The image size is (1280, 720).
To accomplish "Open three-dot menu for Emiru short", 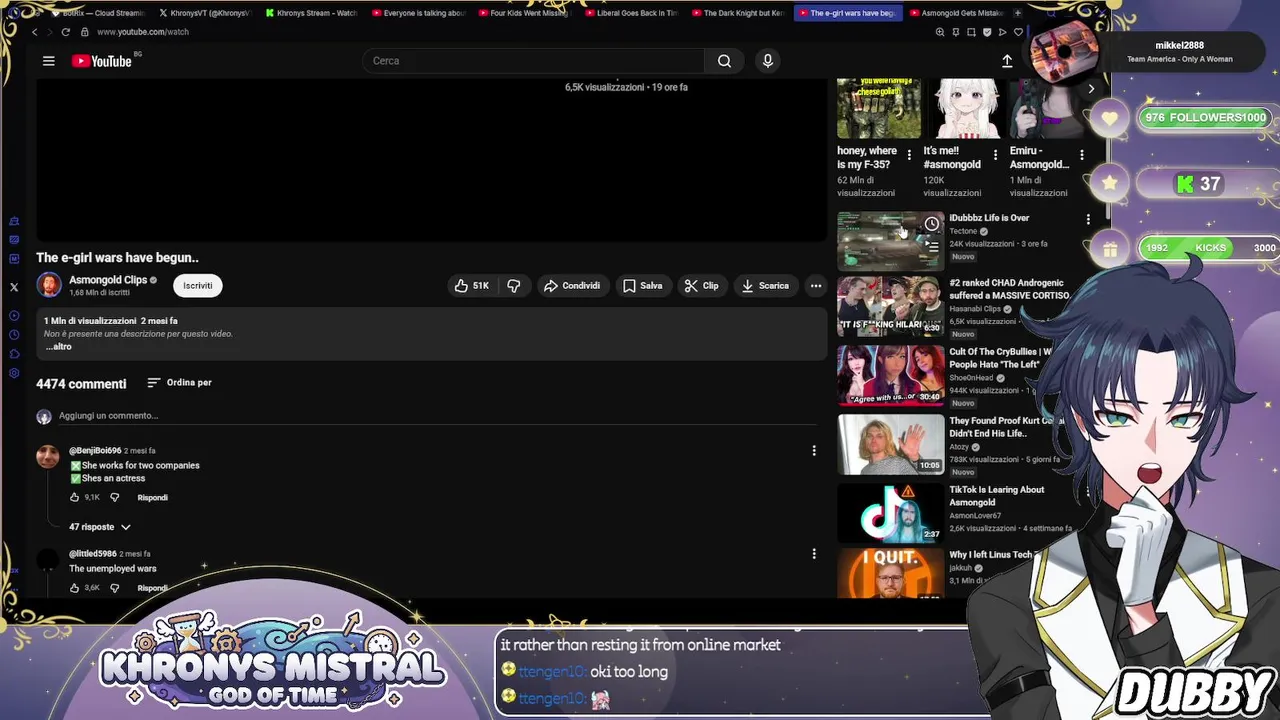I will [x=1081, y=155].
